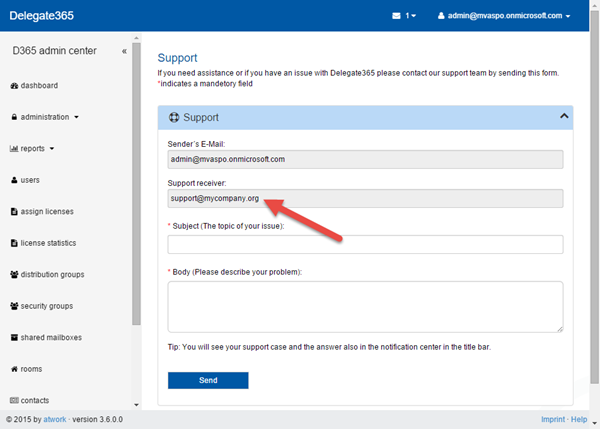
Task: Open contacts in sidebar
Action: [34, 400]
